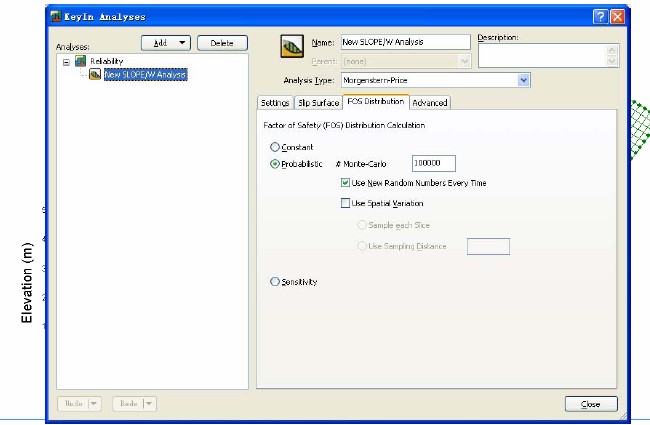Switch to the Slip Surface tab
The image size is (650, 425).
tap(318, 103)
